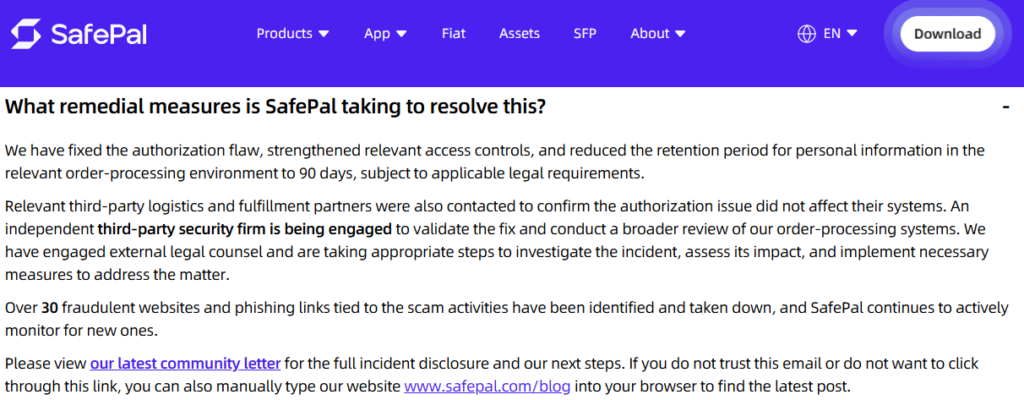
Task: Click the caret next to About
Action: click(680, 34)
